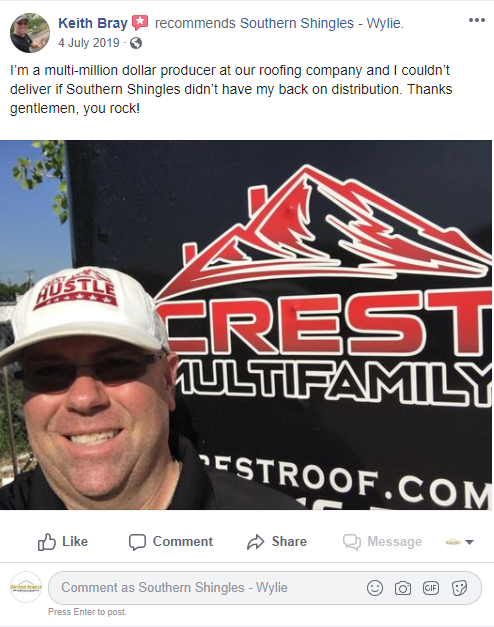Click the Message button
This screenshot has height=627, width=494.
[382, 542]
